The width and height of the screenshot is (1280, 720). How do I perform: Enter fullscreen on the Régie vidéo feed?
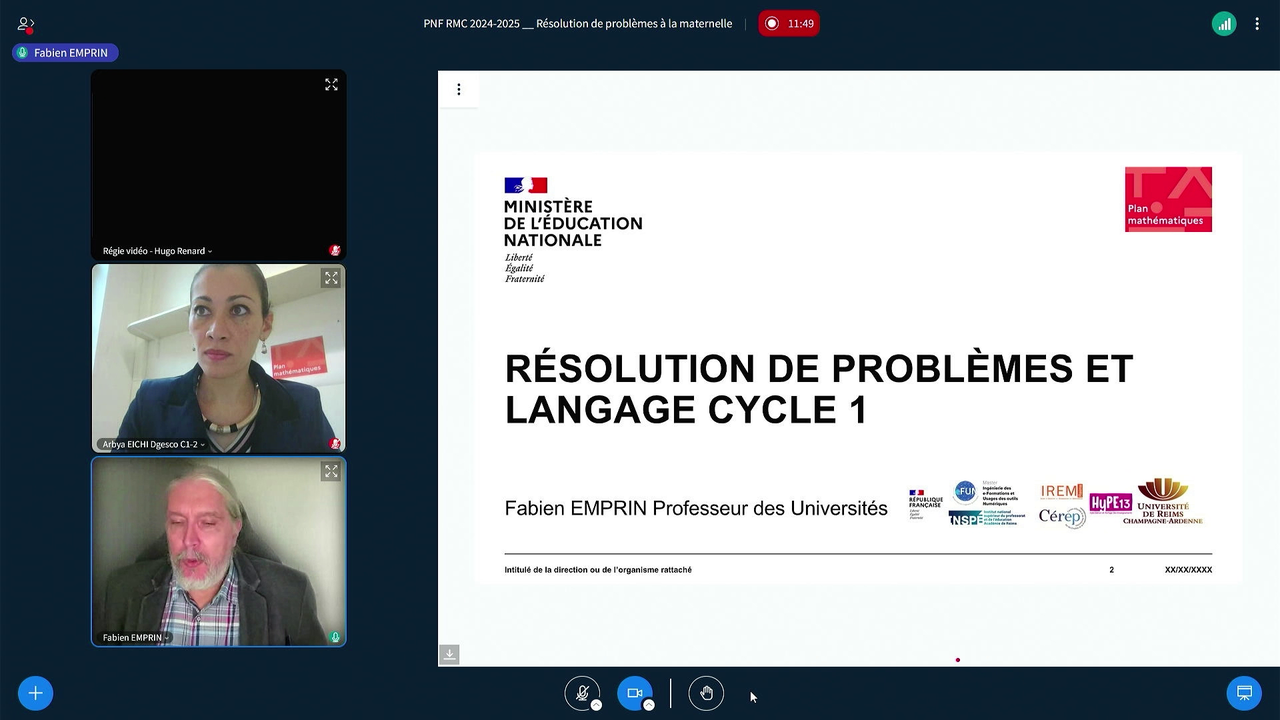click(331, 85)
